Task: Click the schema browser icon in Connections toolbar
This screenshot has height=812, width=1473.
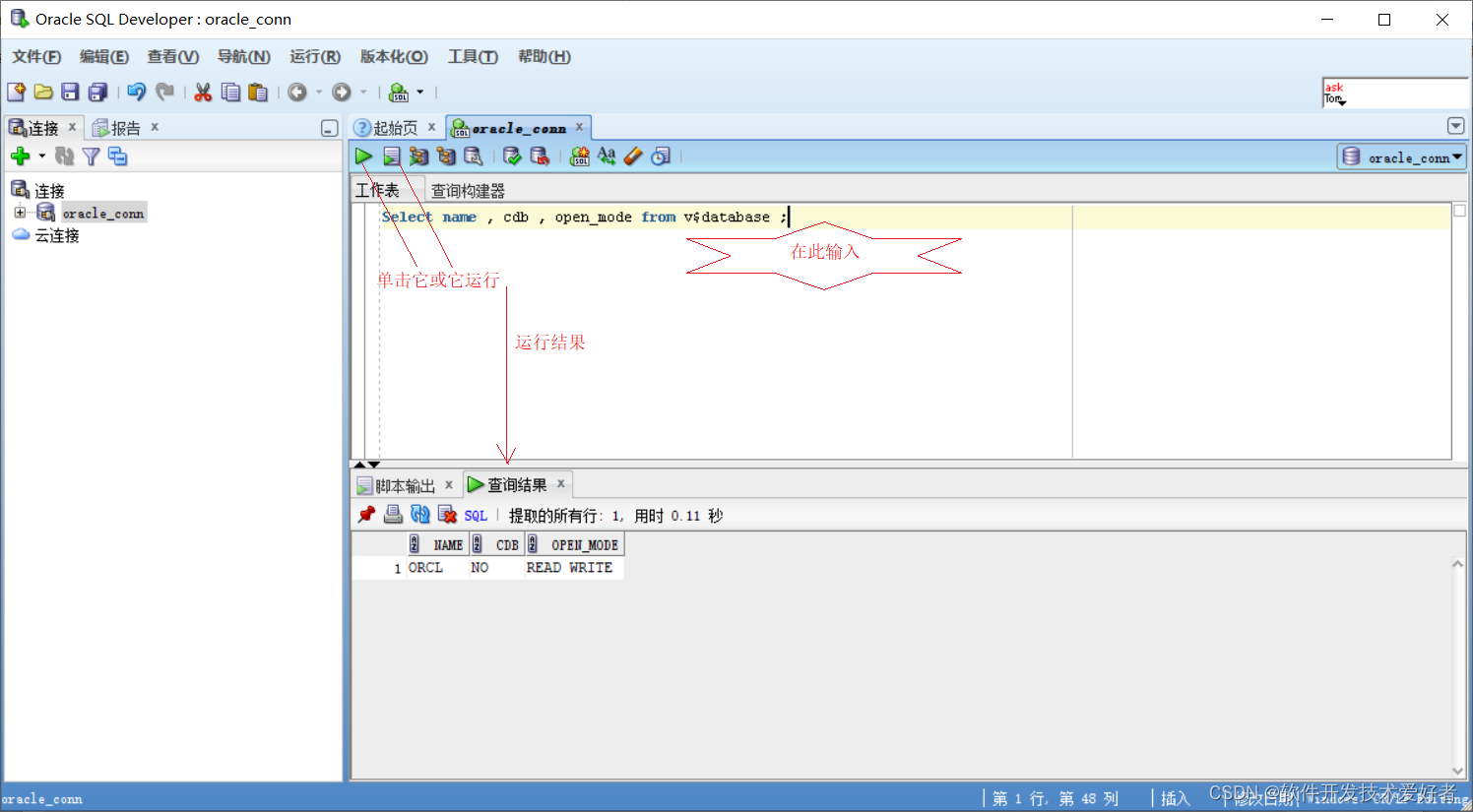Action: [117, 156]
